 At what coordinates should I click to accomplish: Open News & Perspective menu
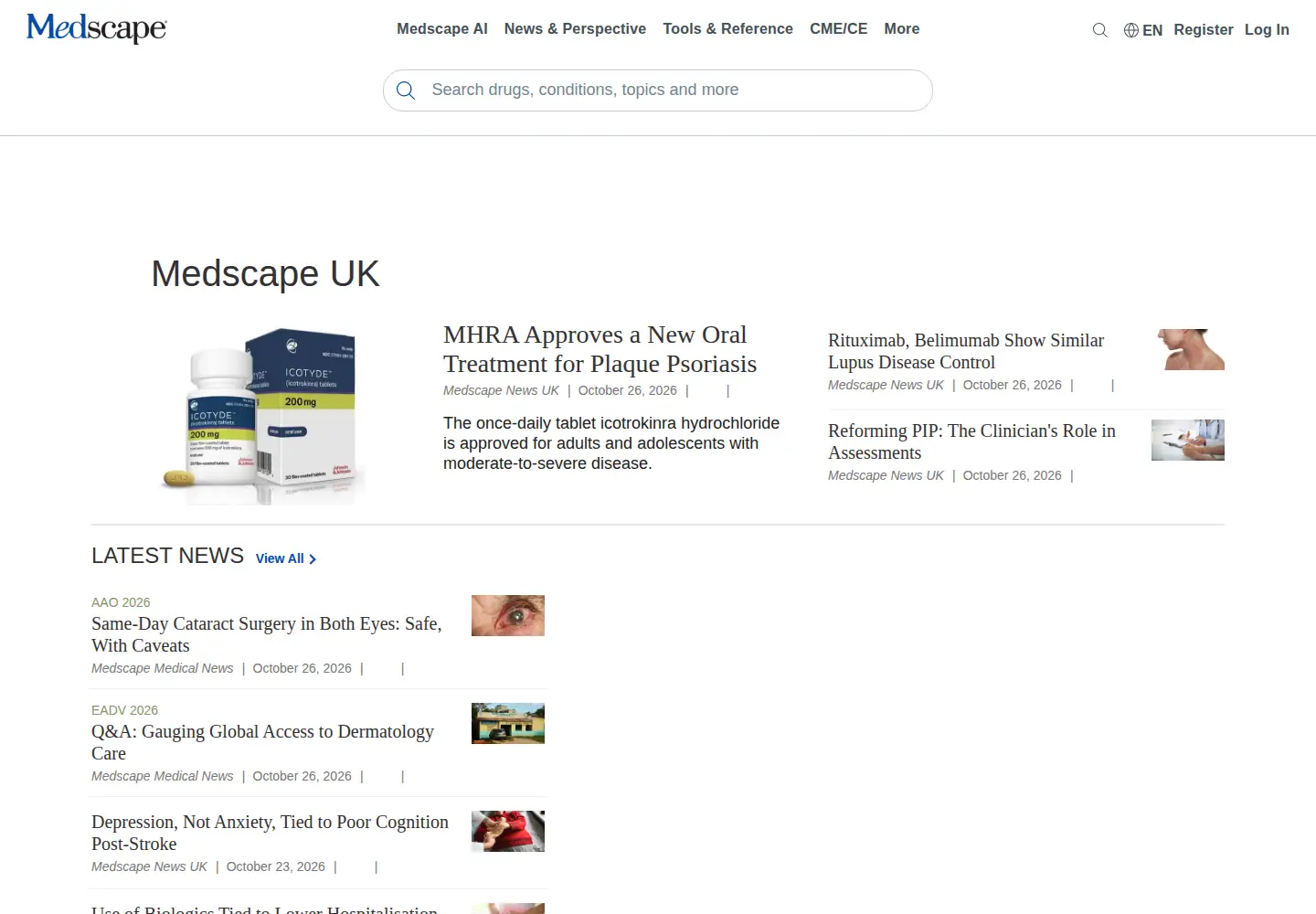click(575, 29)
